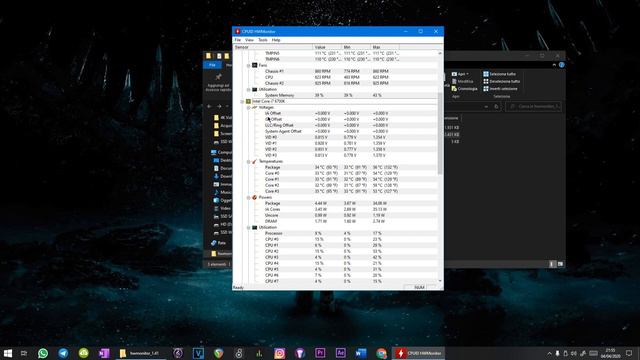Open Instagram from the taskbar
Screen dimensions: 640x360
(x=280, y=353)
